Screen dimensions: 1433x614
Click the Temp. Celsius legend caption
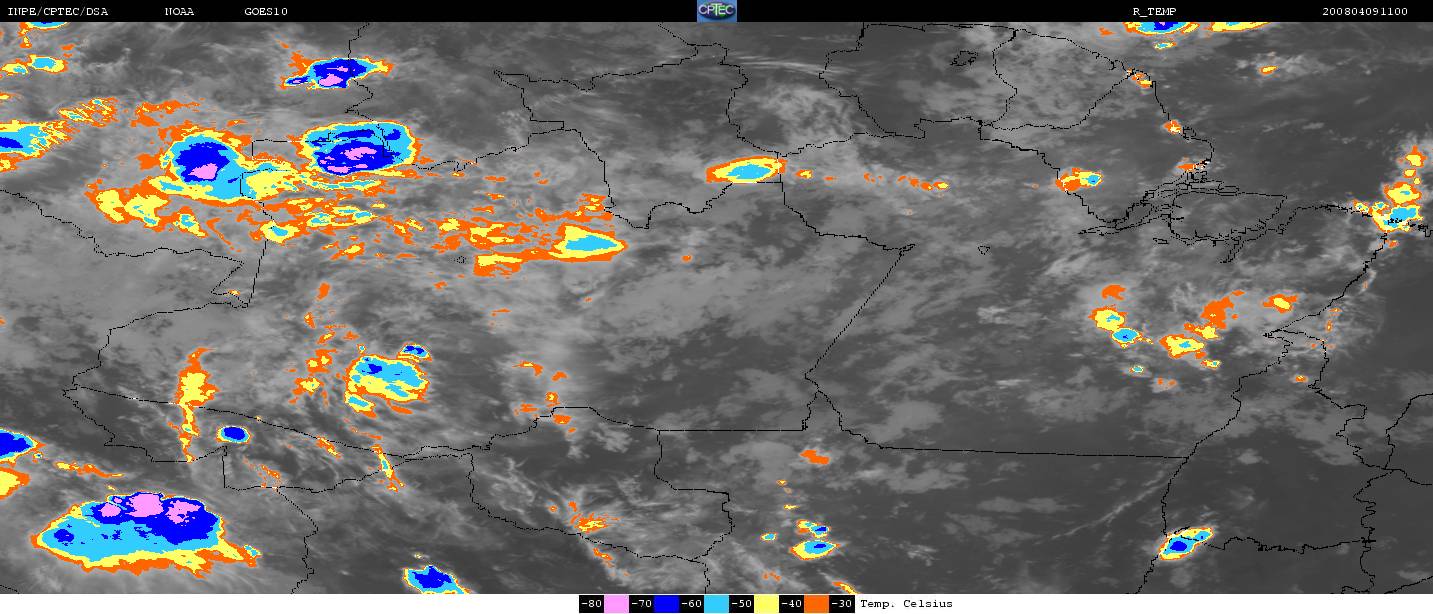(906, 604)
